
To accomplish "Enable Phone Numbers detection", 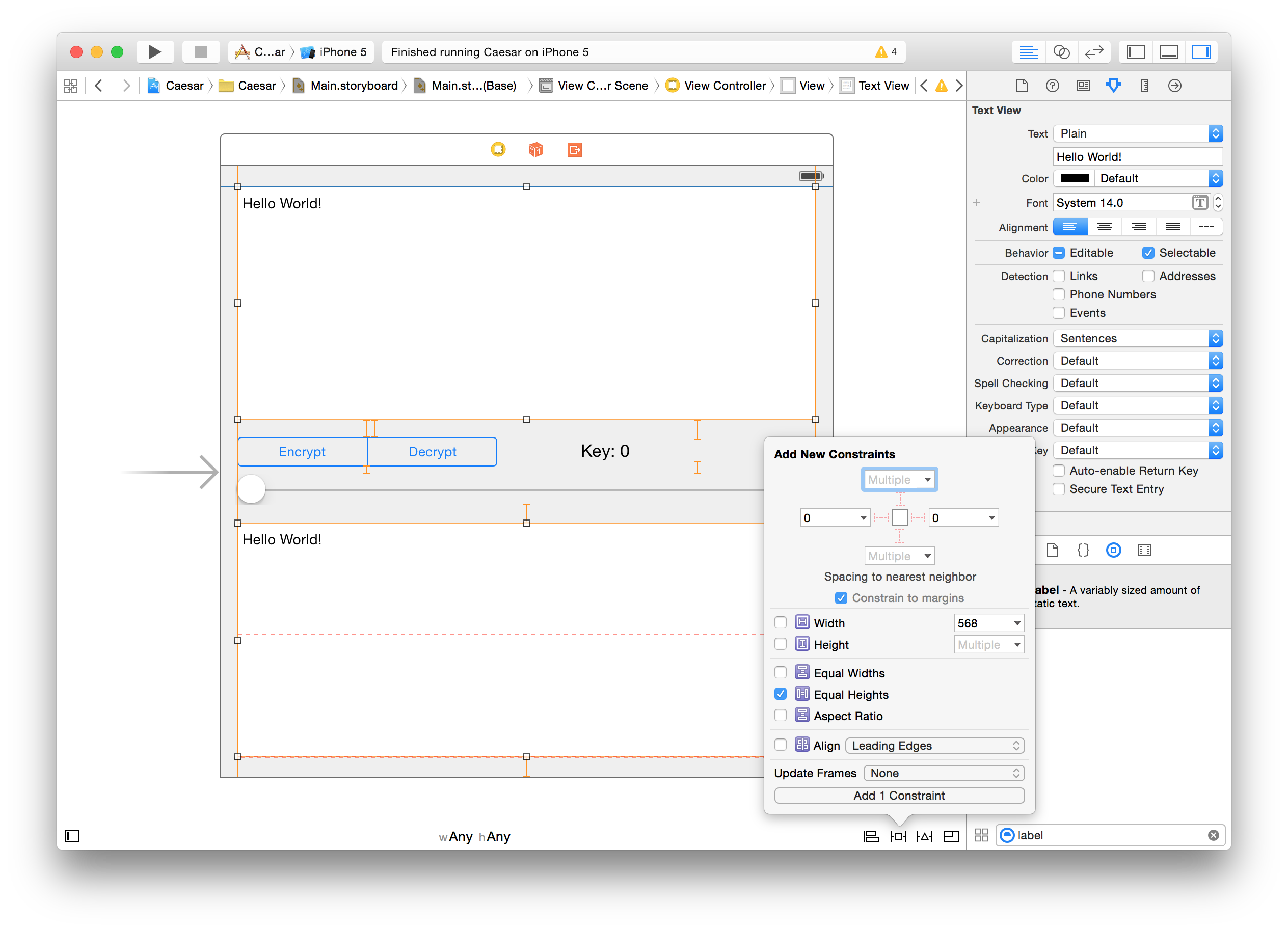I will (1059, 294).
